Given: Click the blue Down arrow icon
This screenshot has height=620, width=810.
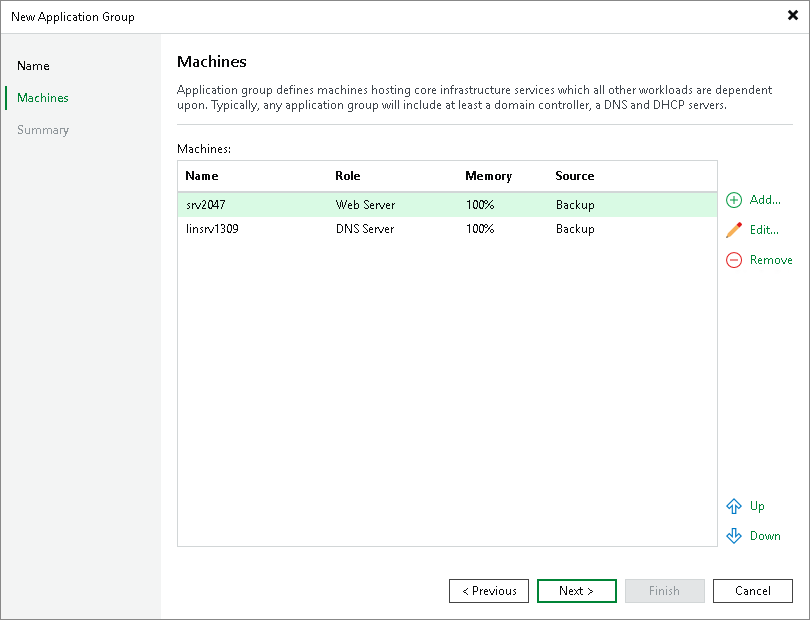Looking at the screenshot, I should pos(734,536).
